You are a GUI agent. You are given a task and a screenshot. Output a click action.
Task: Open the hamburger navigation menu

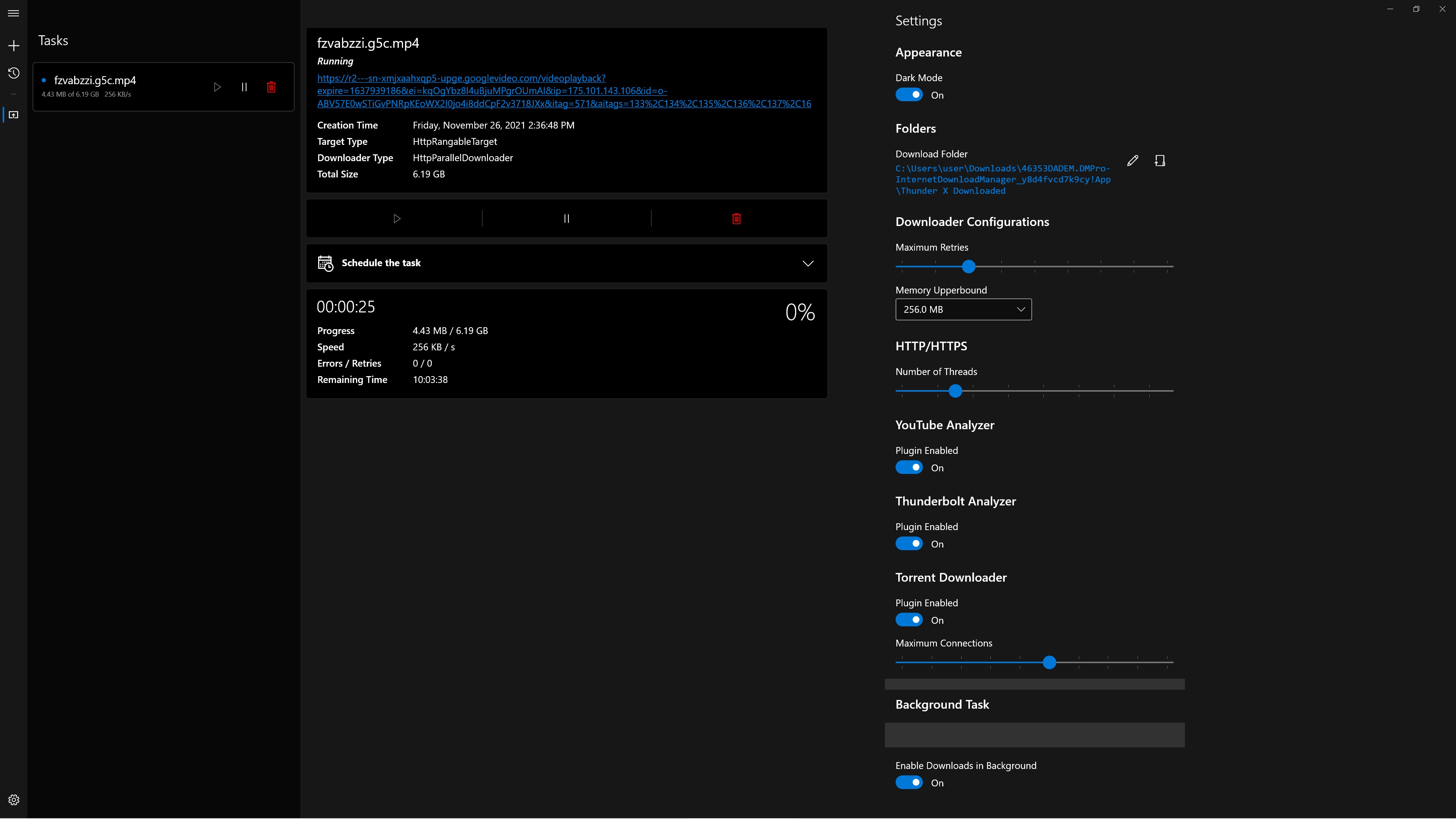pyautogui.click(x=14, y=13)
